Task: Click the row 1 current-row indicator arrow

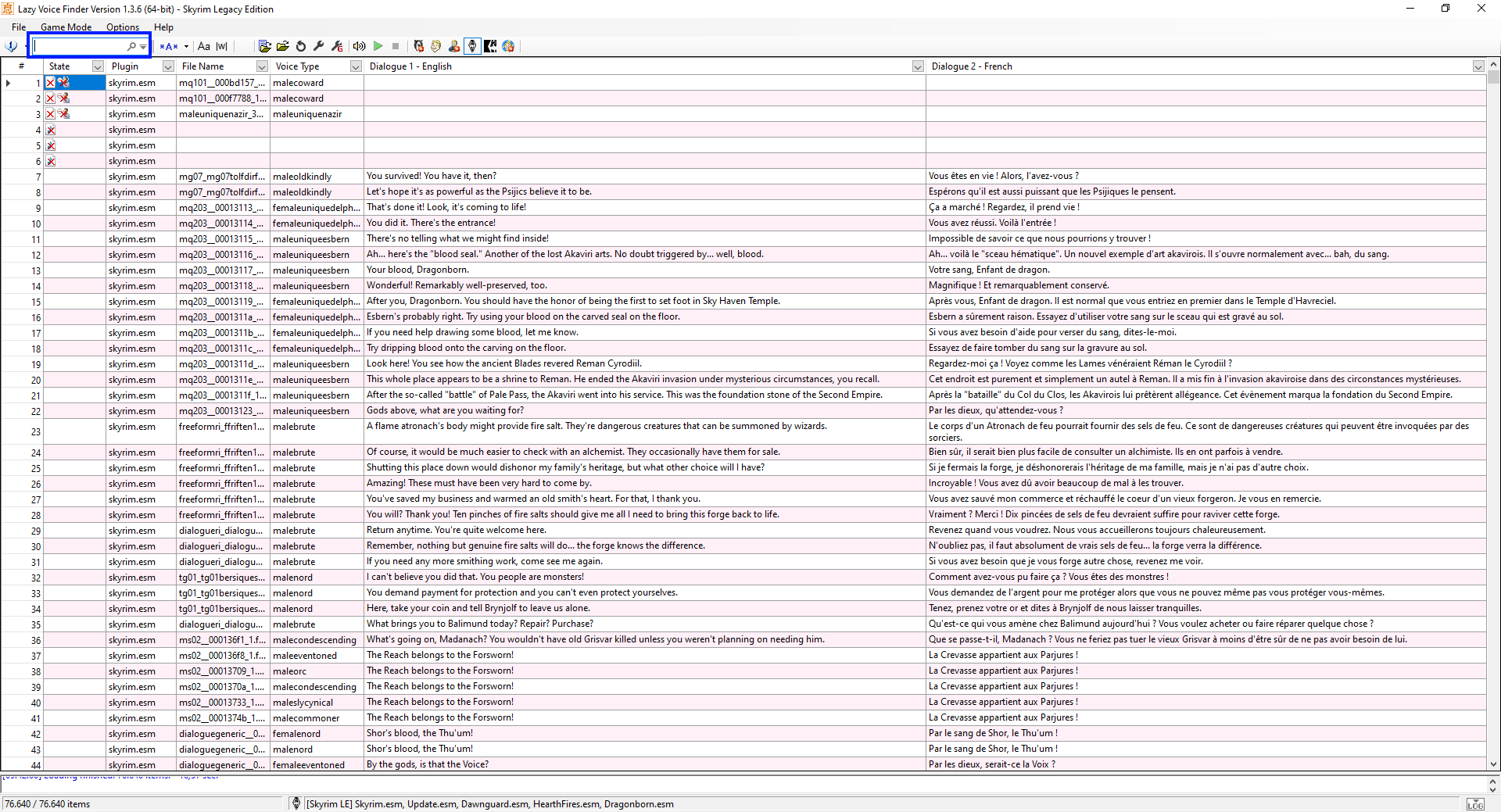Action: coord(9,82)
